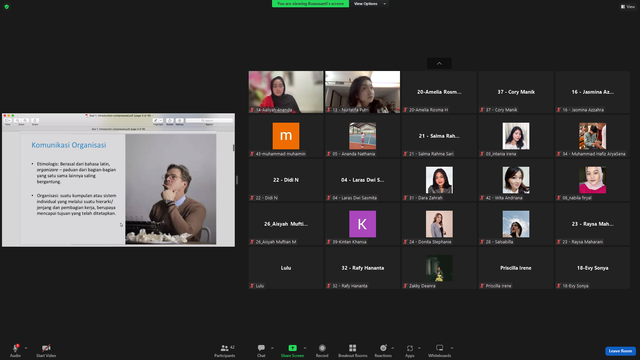
Task: Open the Participants panel
Action: tap(225, 350)
